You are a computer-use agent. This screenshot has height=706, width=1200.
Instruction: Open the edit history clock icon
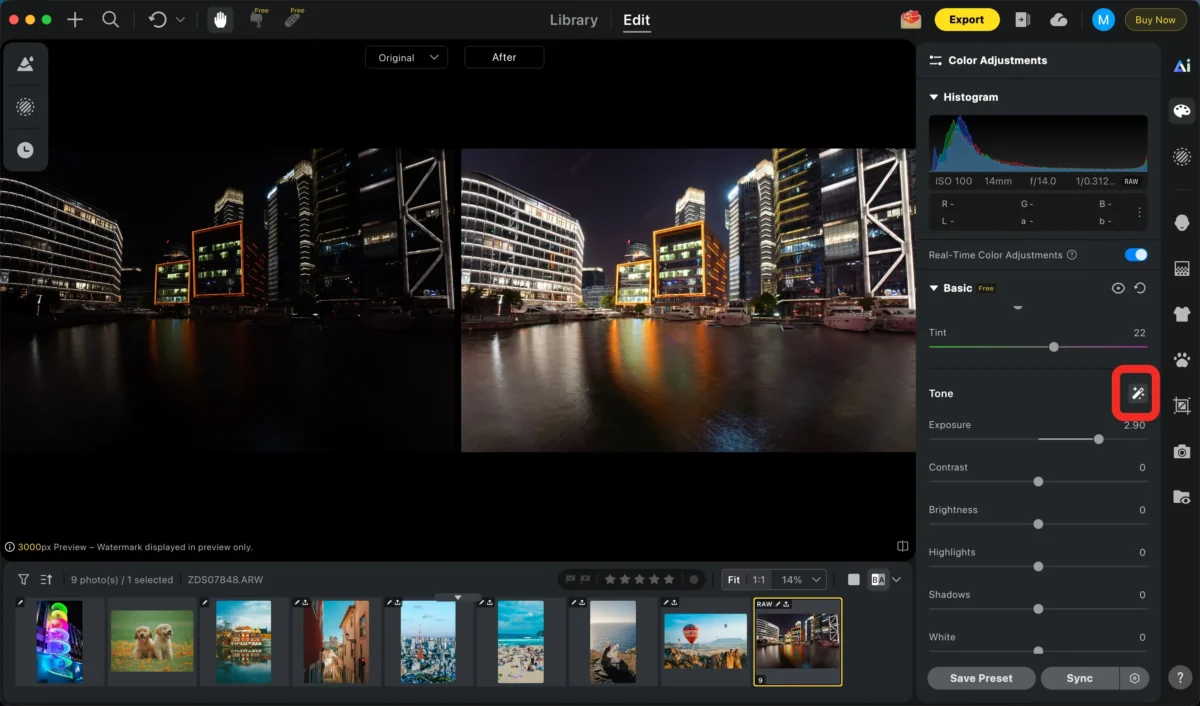point(25,150)
